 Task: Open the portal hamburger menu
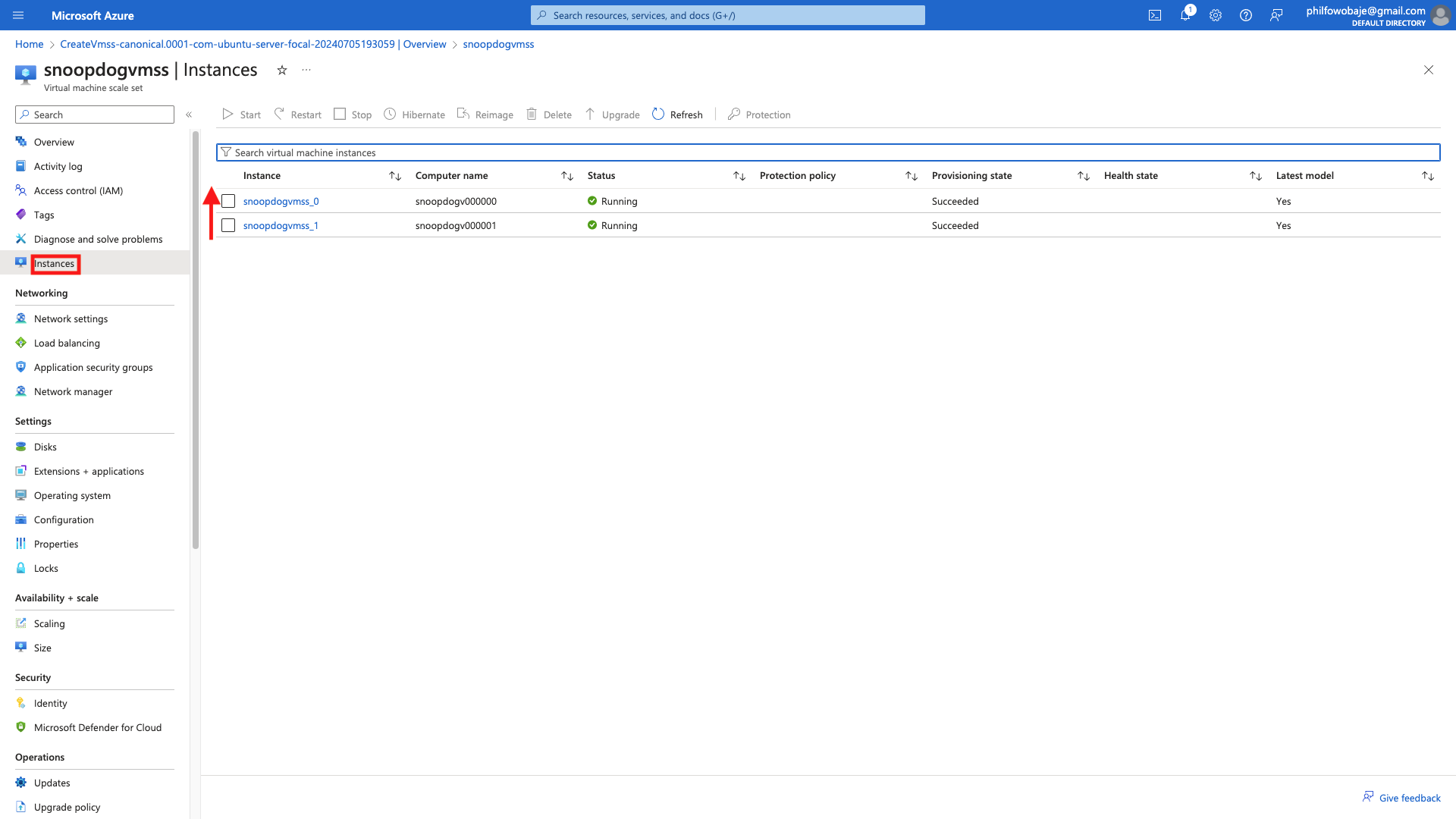click(x=18, y=15)
